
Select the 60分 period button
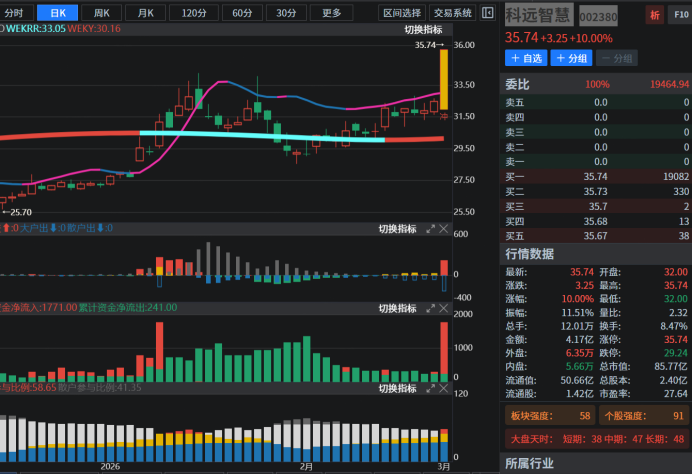point(242,13)
